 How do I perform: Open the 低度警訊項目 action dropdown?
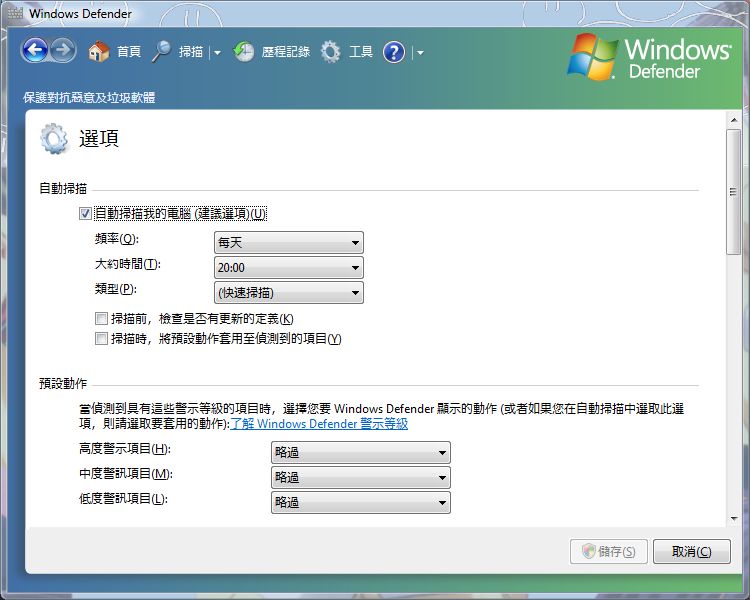click(x=361, y=502)
